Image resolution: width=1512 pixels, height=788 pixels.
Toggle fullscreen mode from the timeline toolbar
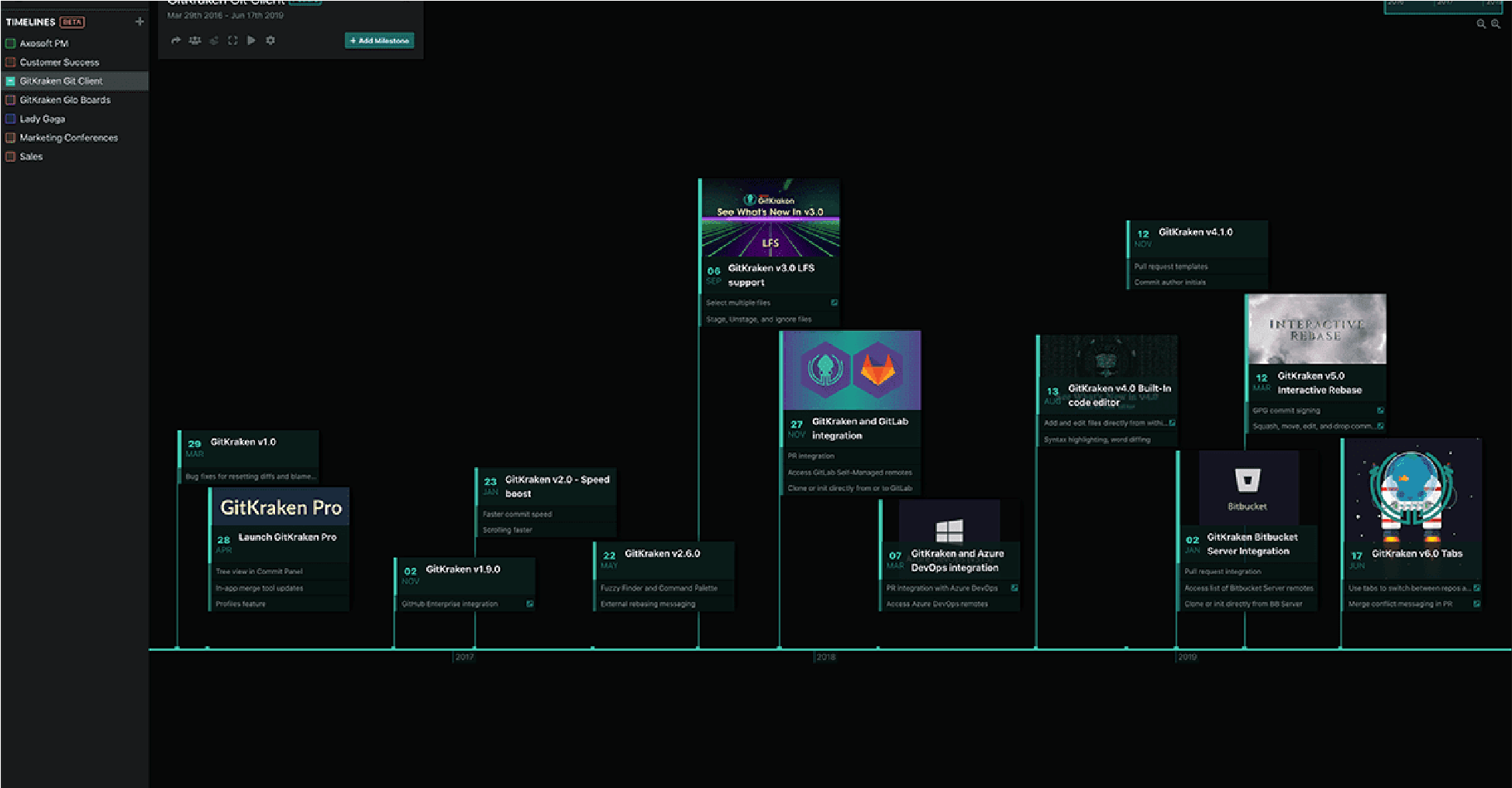232,40
